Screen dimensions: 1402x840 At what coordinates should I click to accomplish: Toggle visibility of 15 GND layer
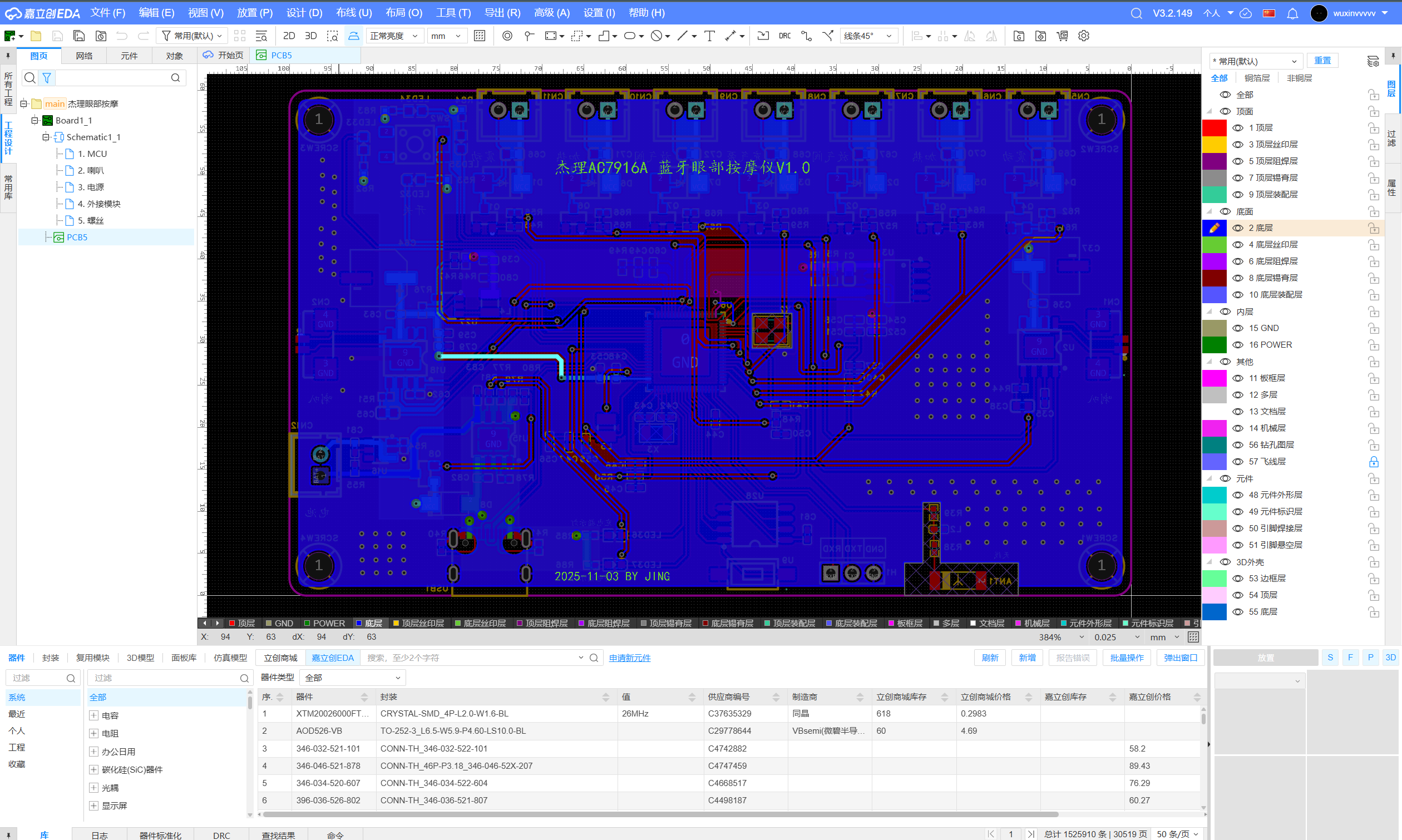click(1238, 328)
